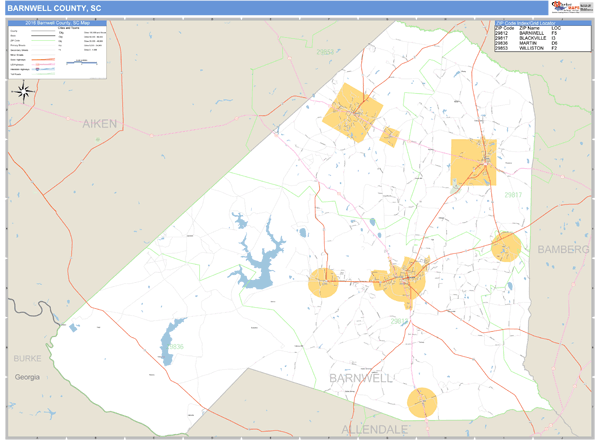This screenshot has width=600, height=440.
Task: Click the LOC column heading
Action: coord(556,28)
